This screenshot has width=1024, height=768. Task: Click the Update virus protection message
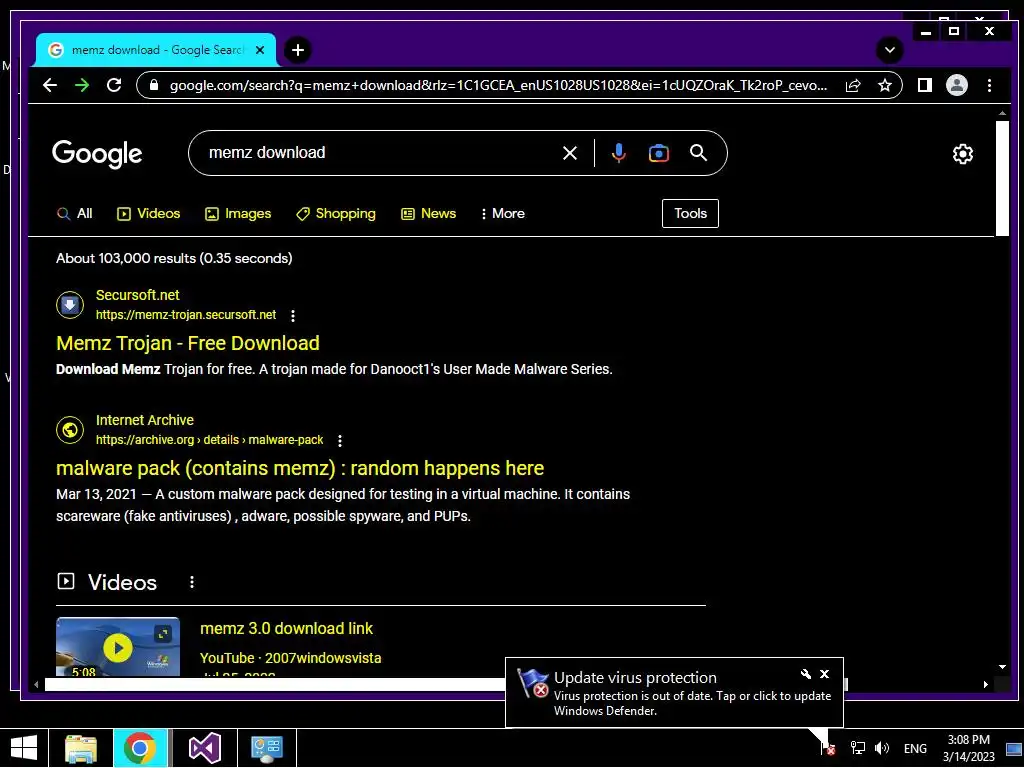coord(692,703)
